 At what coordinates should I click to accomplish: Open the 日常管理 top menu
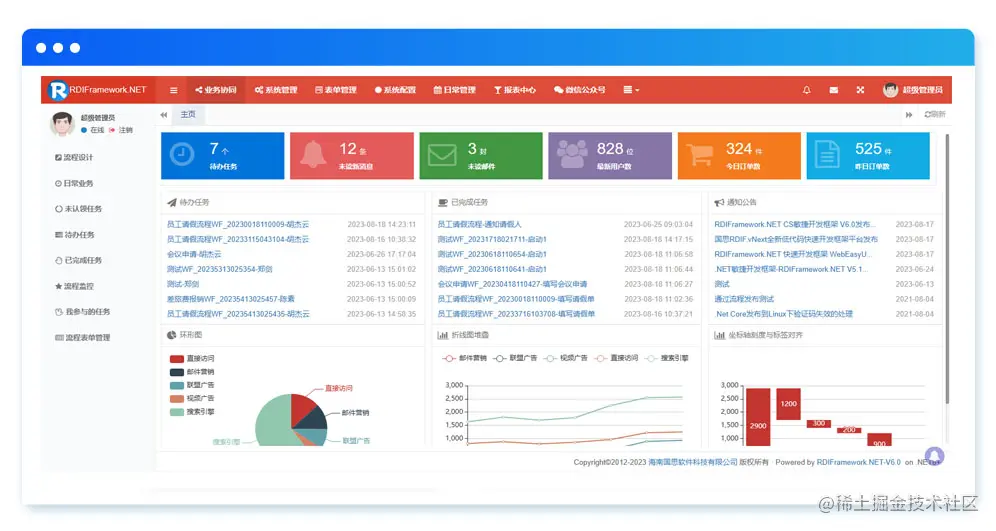pyautogui.click(x=455, y=90)
